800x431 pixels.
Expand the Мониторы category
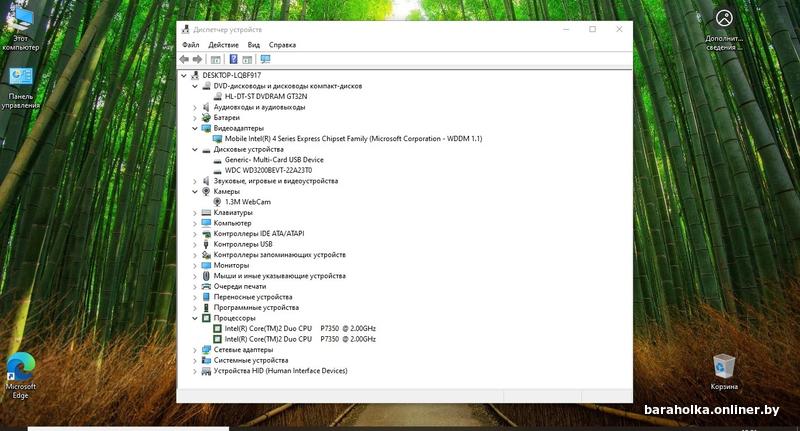point(195,265)
